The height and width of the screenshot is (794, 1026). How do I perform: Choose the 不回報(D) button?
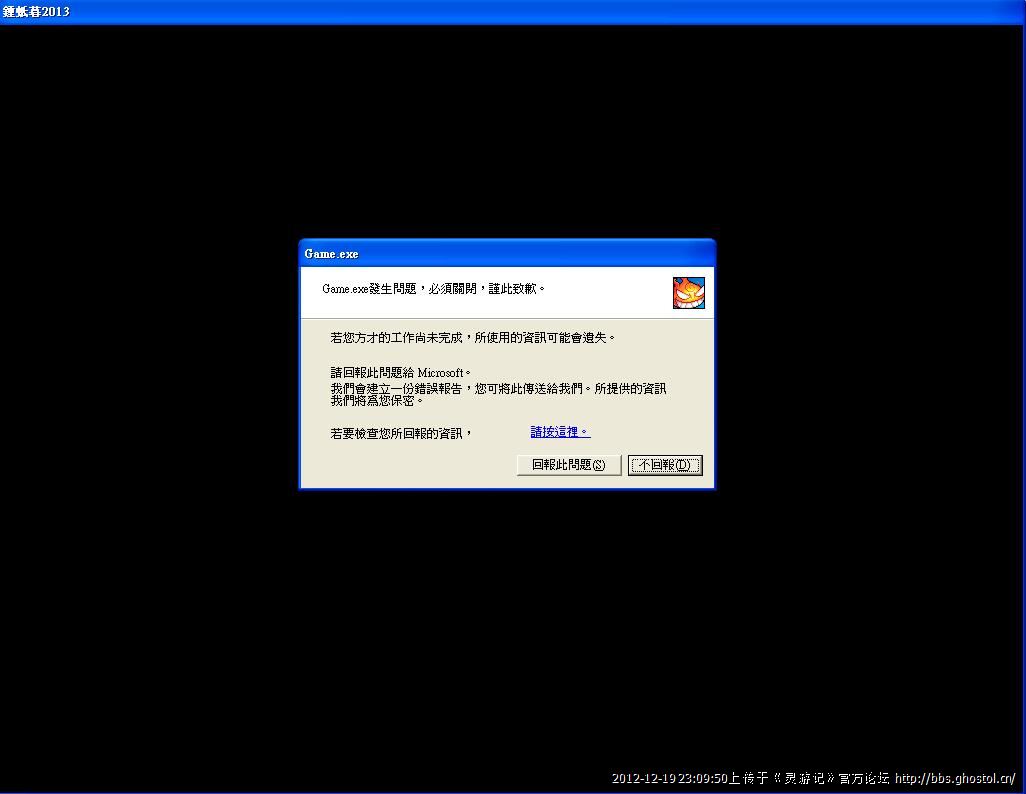click(665, 465)
